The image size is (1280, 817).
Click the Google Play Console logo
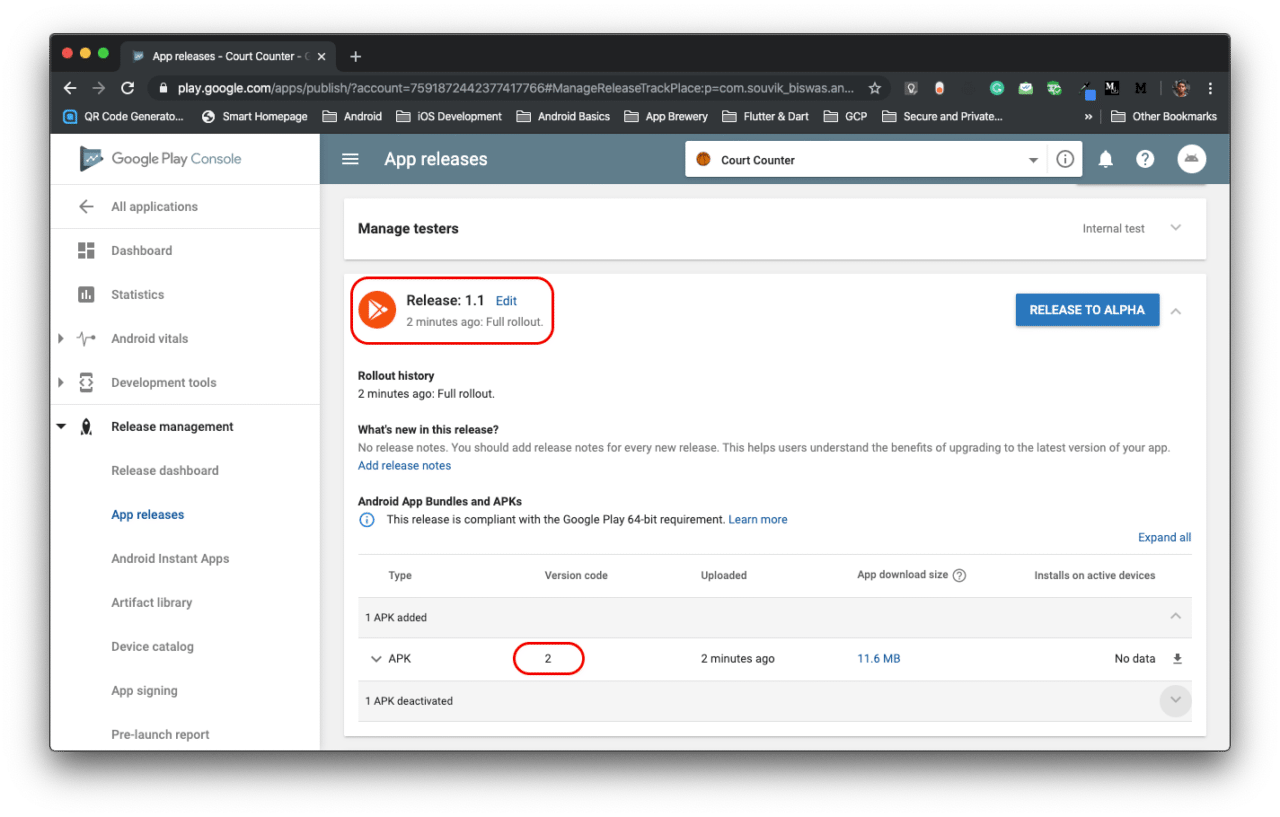[x=161, y=159]
